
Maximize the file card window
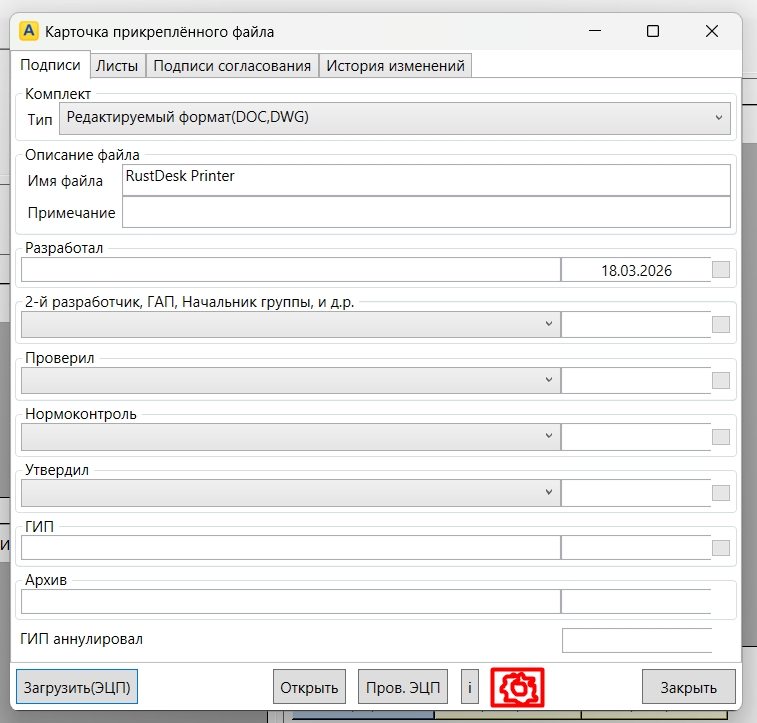tap(653, 31)
